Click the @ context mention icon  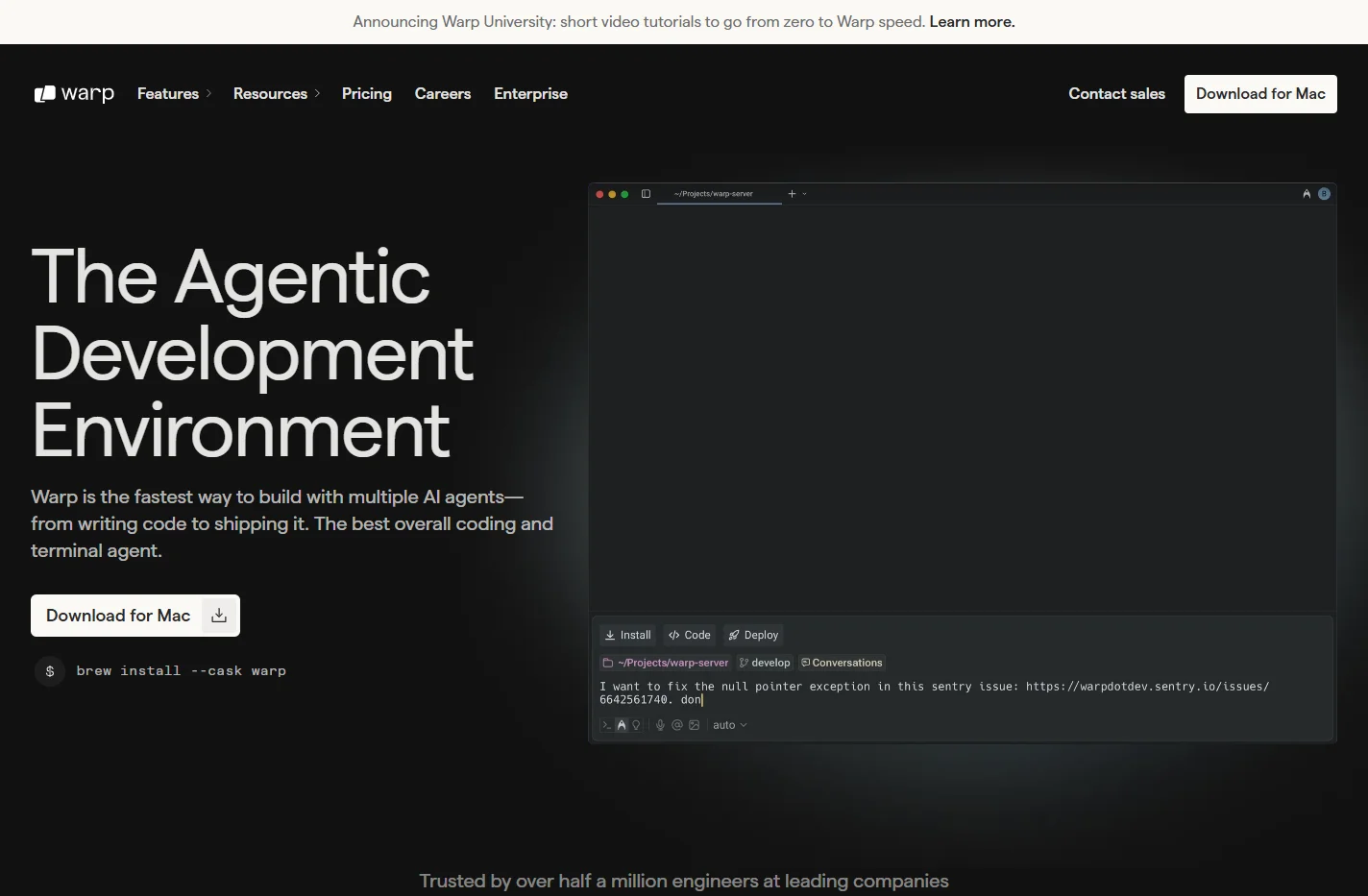click(x=677, y=725)
